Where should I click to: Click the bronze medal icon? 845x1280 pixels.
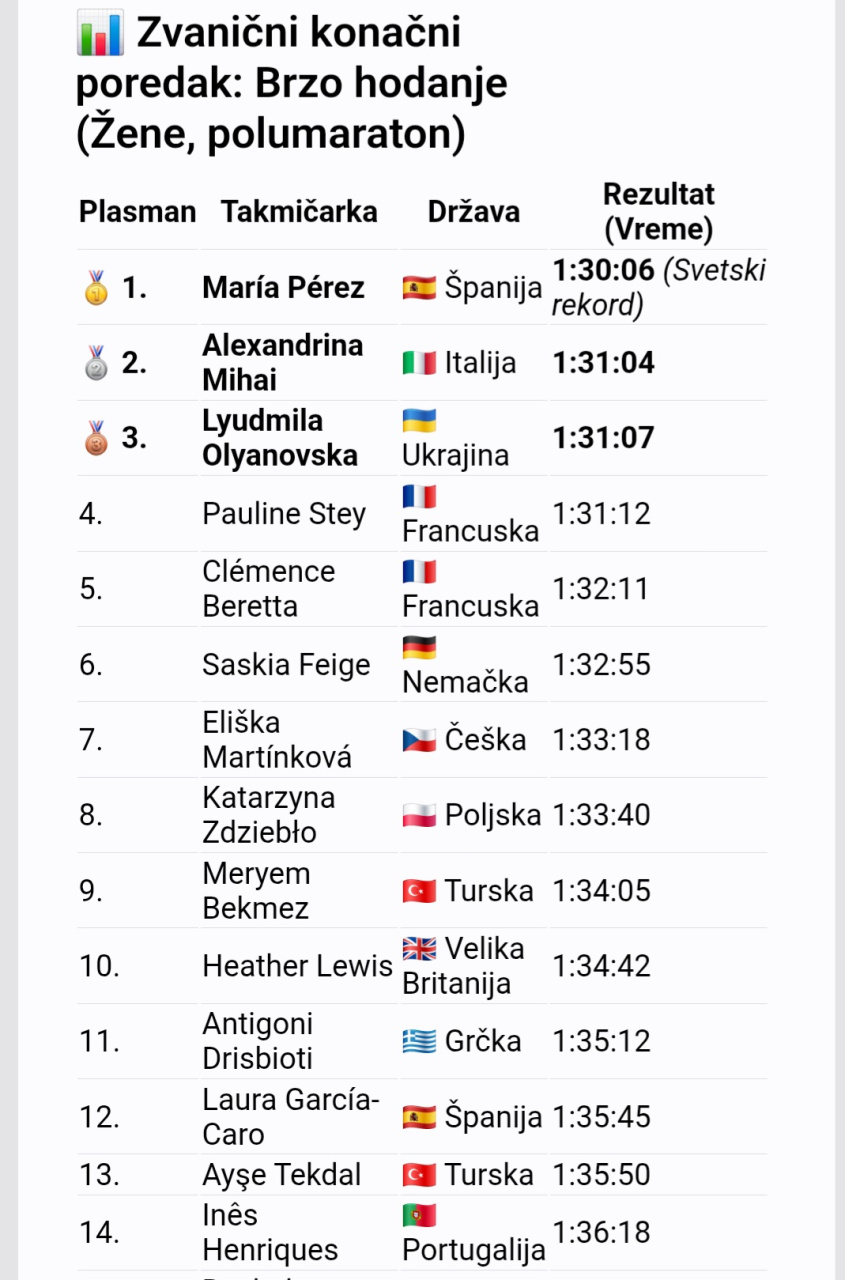pos(96,438)
